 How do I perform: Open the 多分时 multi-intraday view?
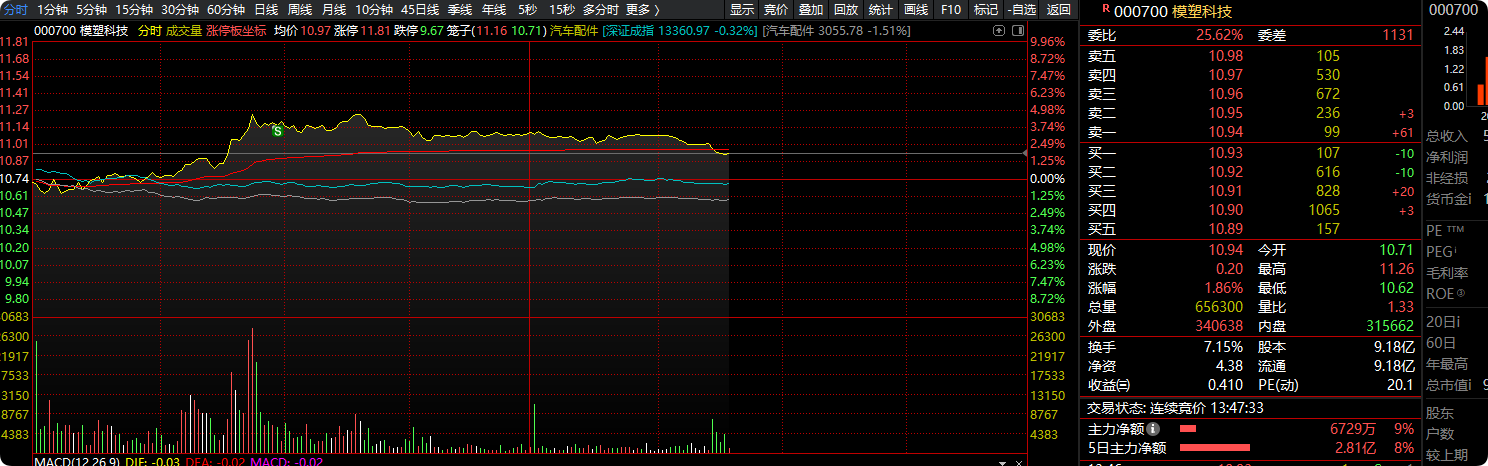coord(601,9)
